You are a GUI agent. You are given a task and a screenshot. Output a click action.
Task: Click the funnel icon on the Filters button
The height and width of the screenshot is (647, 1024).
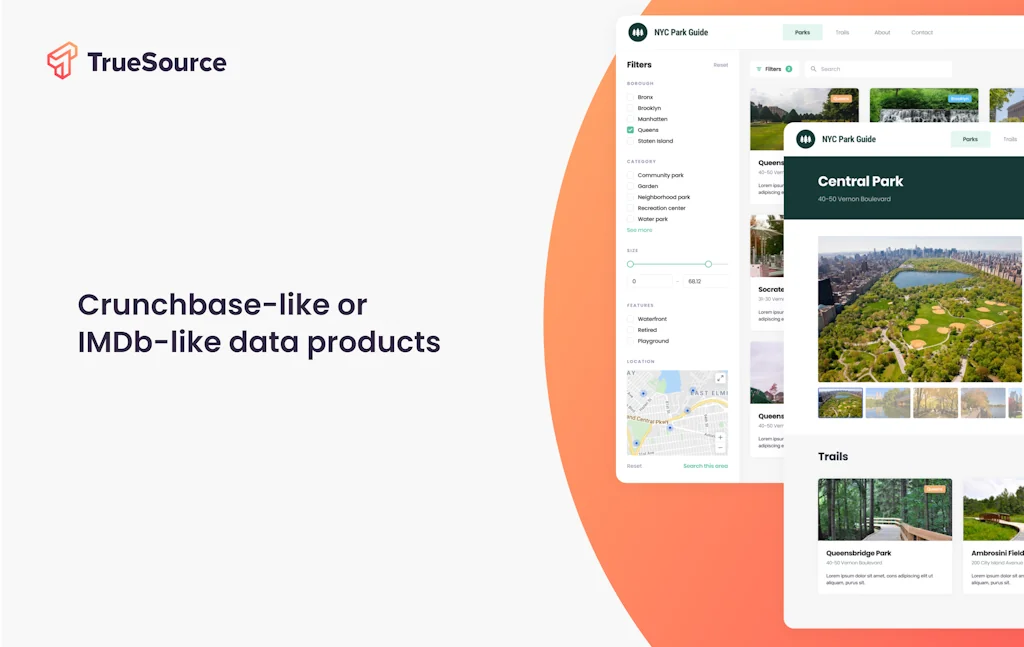pyautogui.click(x=758, y=69)
